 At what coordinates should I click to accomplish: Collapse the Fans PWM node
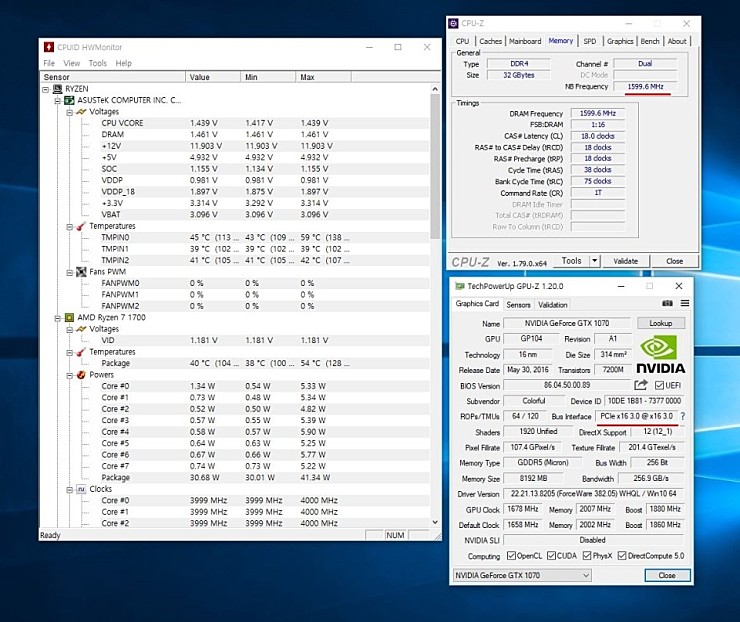69,272
